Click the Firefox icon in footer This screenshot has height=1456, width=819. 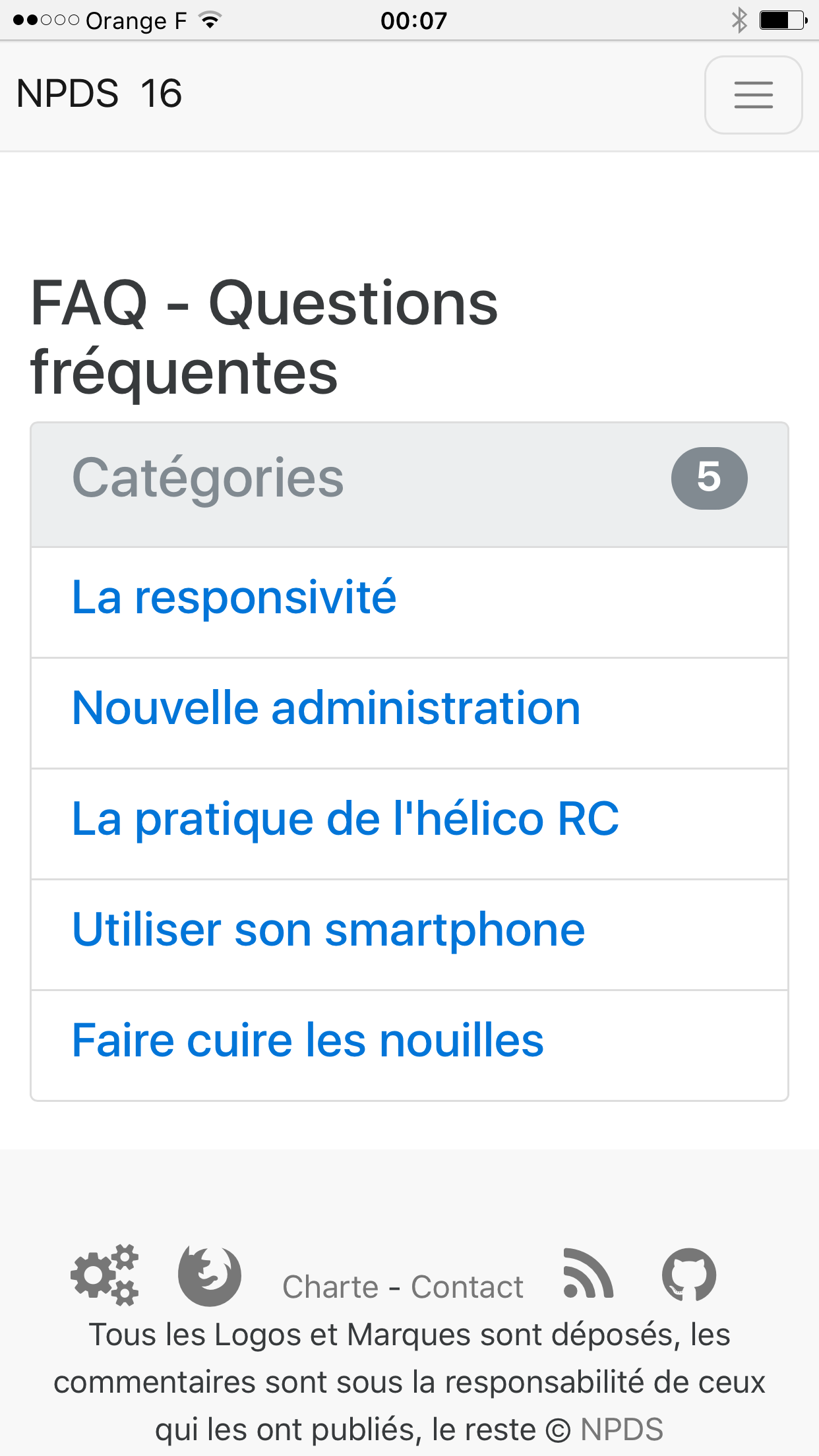click(210, 1275)
